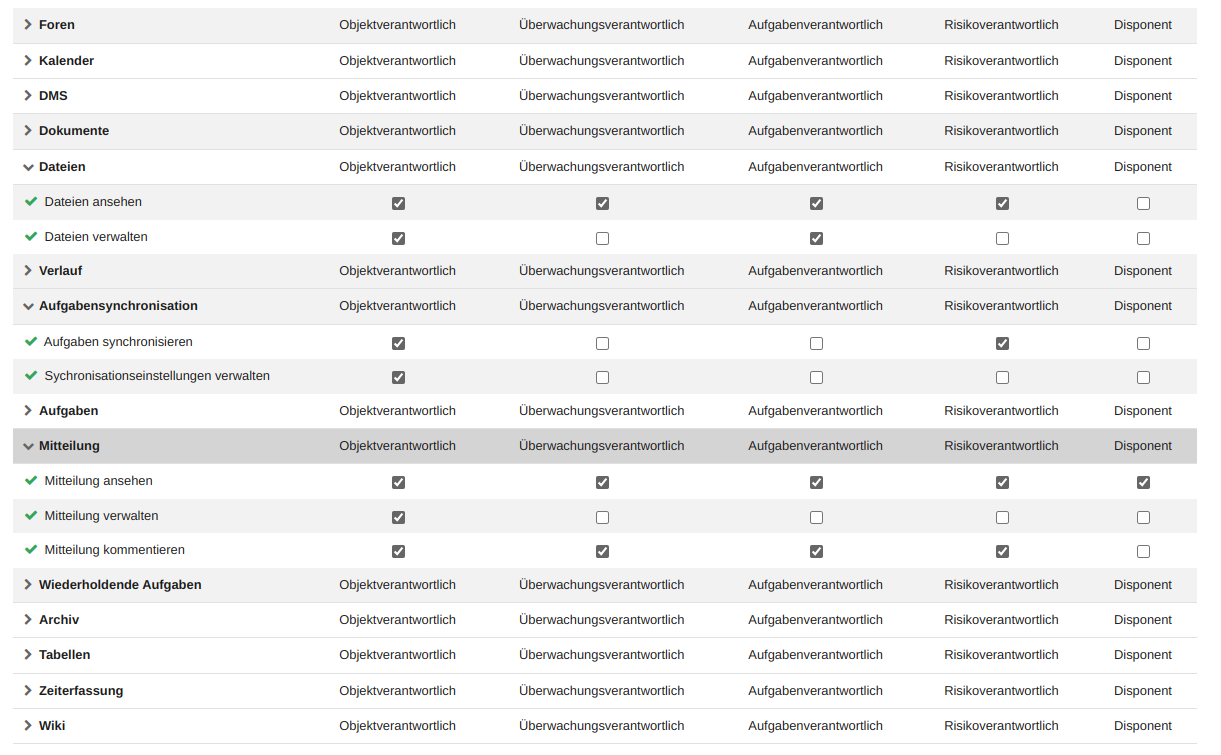Collapse the Dateien permissions section
The height and width of the screenshot is (755, 1221).
(28, 167)
